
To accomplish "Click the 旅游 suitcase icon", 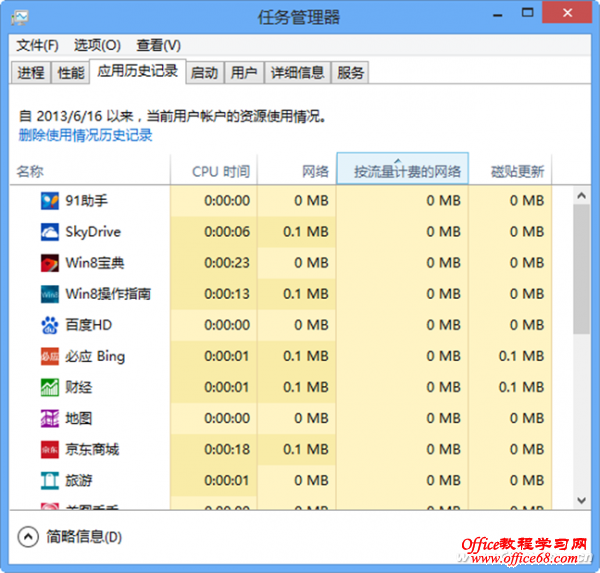I will tap(50, 481).
